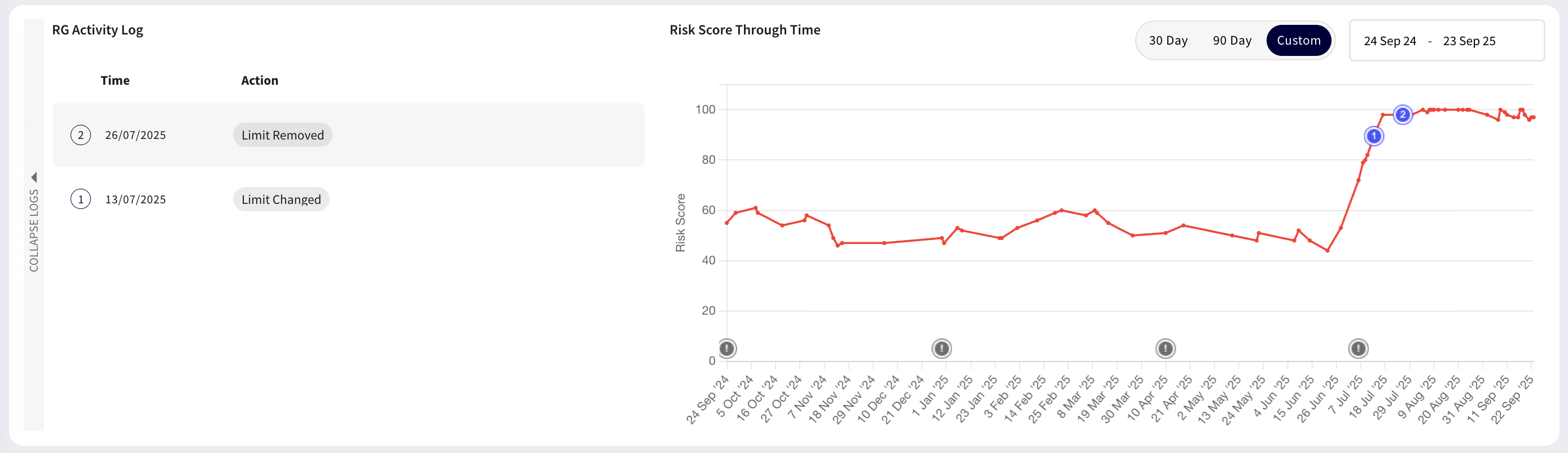Click the numbered circle 1 in activity log
This screenshot has width=1568, height=453.
tap(81, 199)
